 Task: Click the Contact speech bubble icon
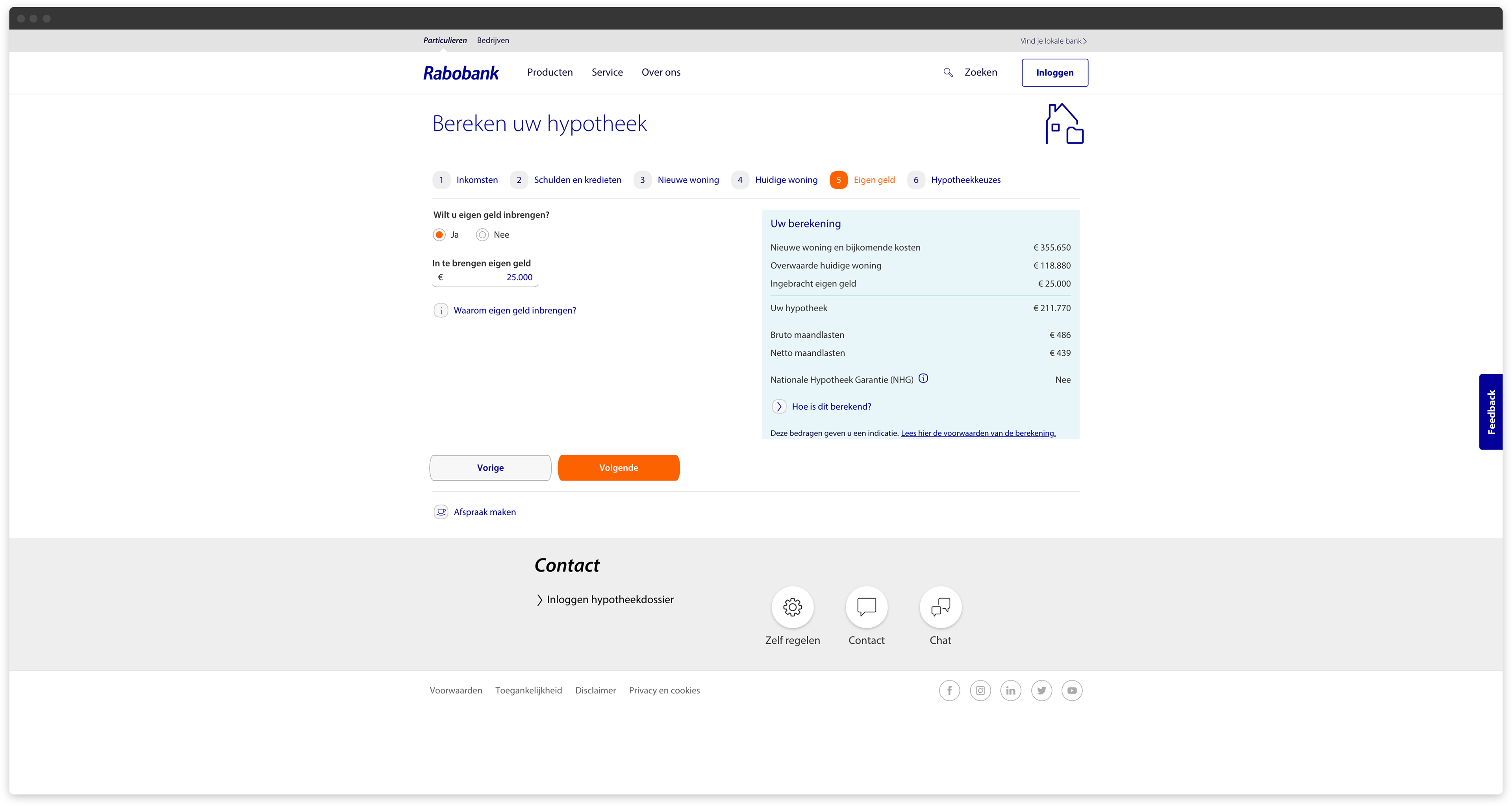tap(866, 606)
